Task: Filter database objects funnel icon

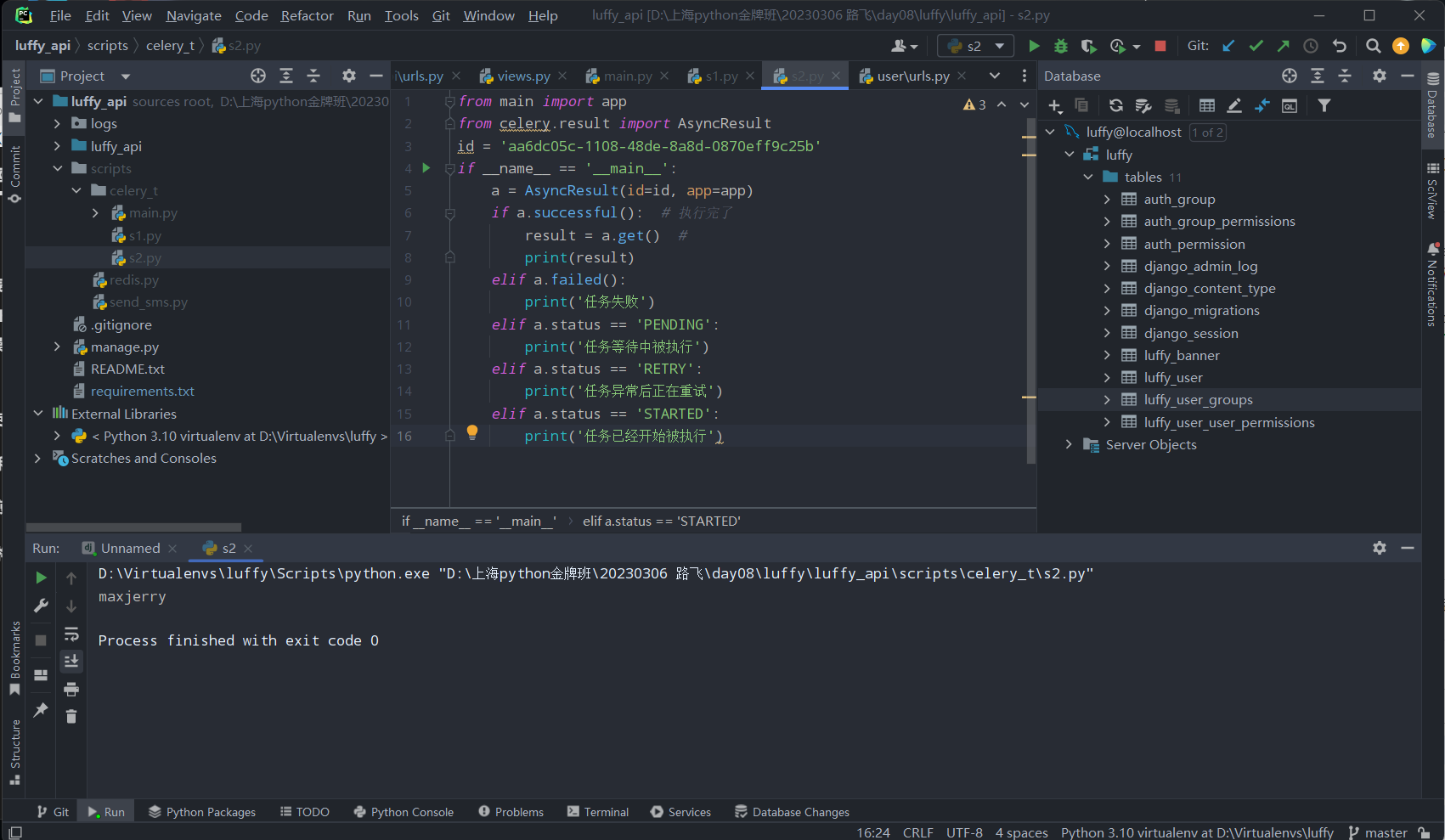Action: [1324, 105]
